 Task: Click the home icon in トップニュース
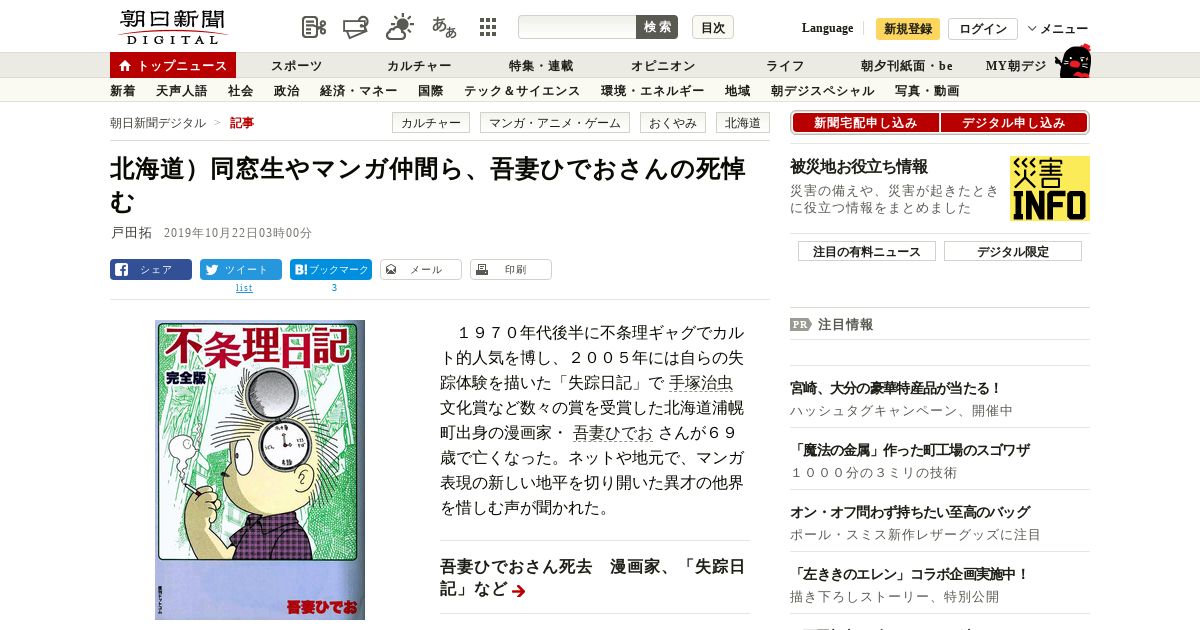[x=125, y=66]
